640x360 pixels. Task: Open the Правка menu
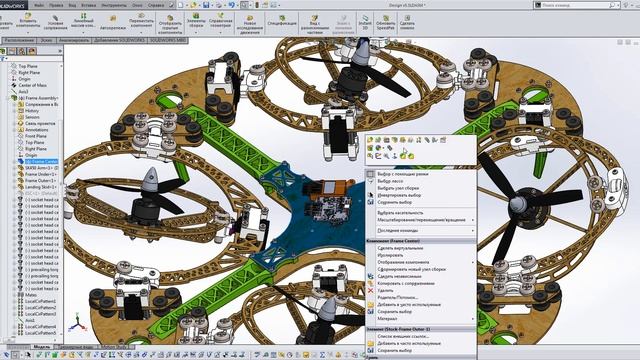(x=56, y=5)
